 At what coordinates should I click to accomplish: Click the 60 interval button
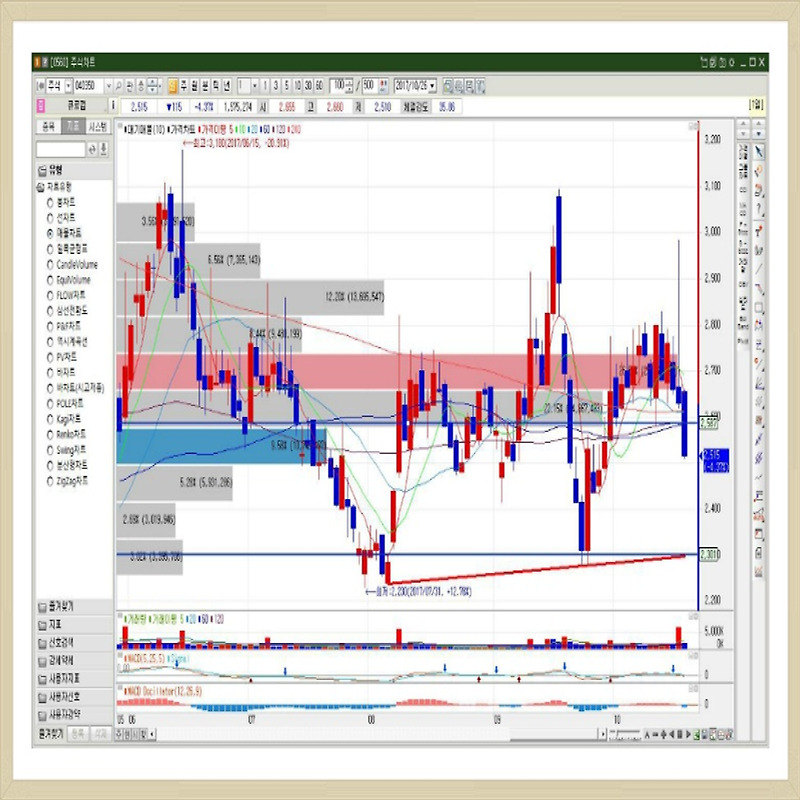pyautogui.click(x=319, y=86)
